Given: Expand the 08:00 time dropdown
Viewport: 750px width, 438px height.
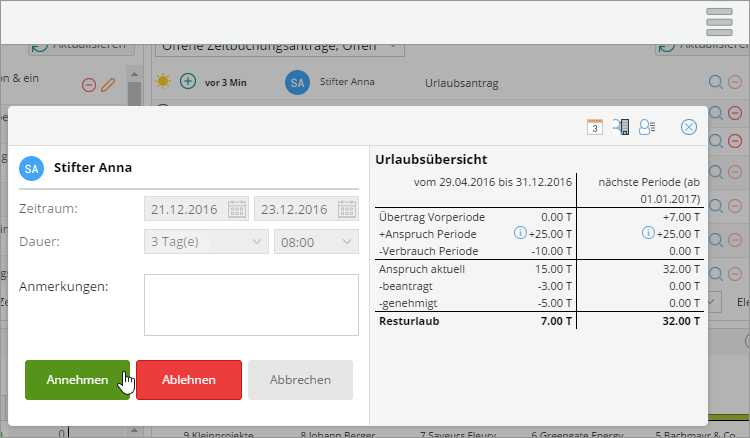Looking at the screenshot, I should point(346,242).
